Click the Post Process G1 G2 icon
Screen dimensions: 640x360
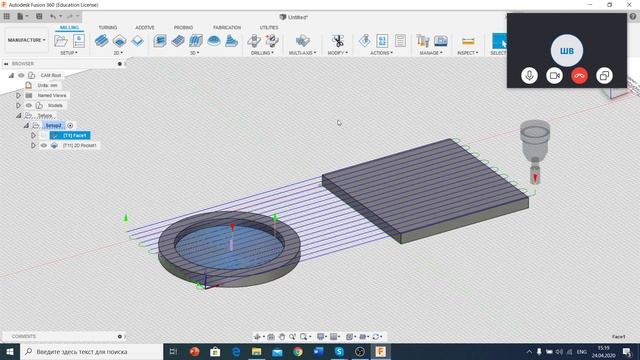(382, 41)
